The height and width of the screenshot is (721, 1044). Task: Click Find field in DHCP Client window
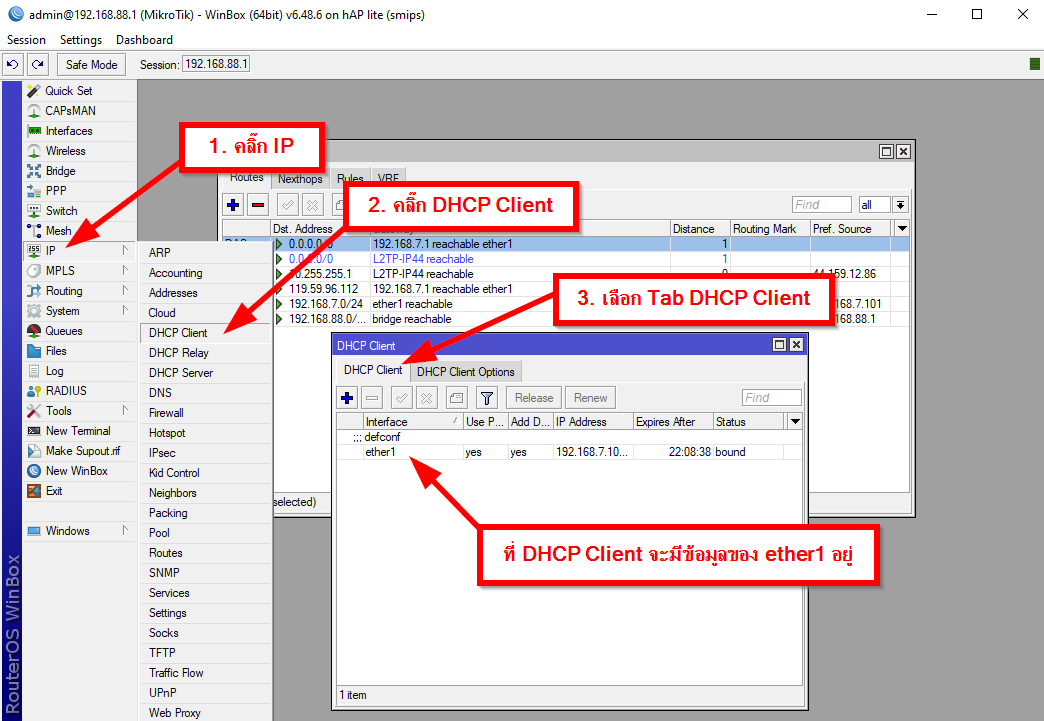(772, 397)
